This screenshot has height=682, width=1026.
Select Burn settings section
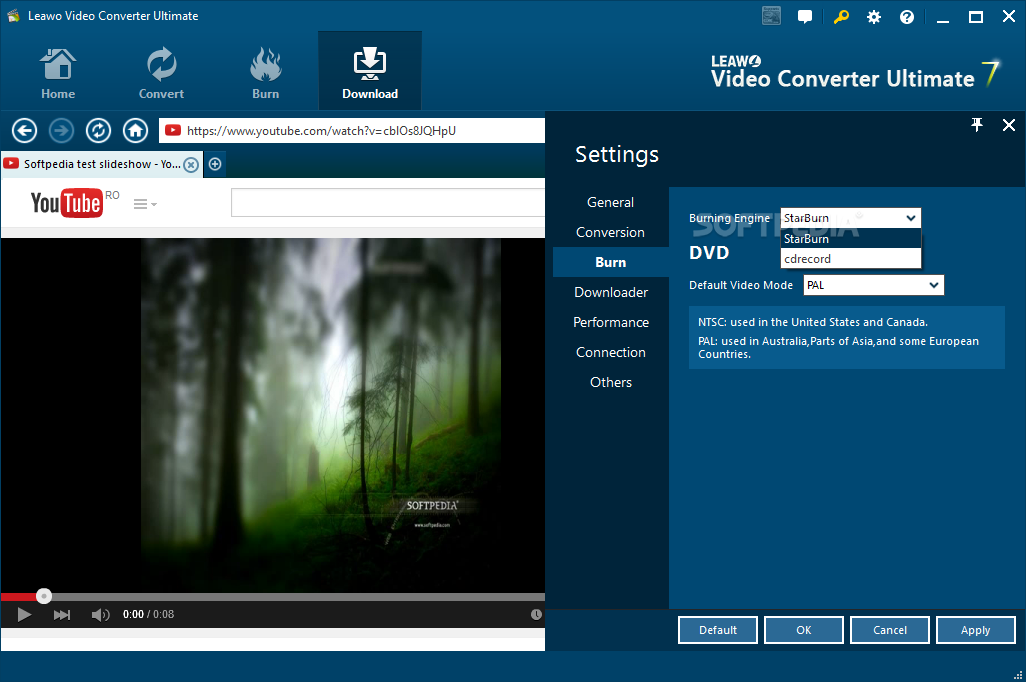pyautogui.click(x=610, y=262)
